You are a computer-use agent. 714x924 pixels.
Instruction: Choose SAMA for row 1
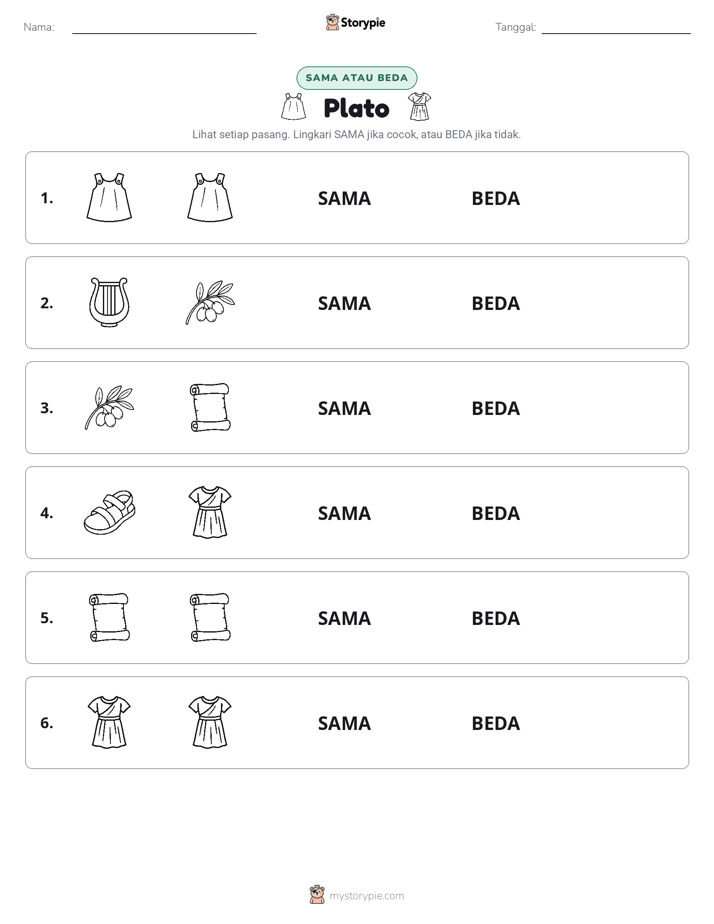345,199
